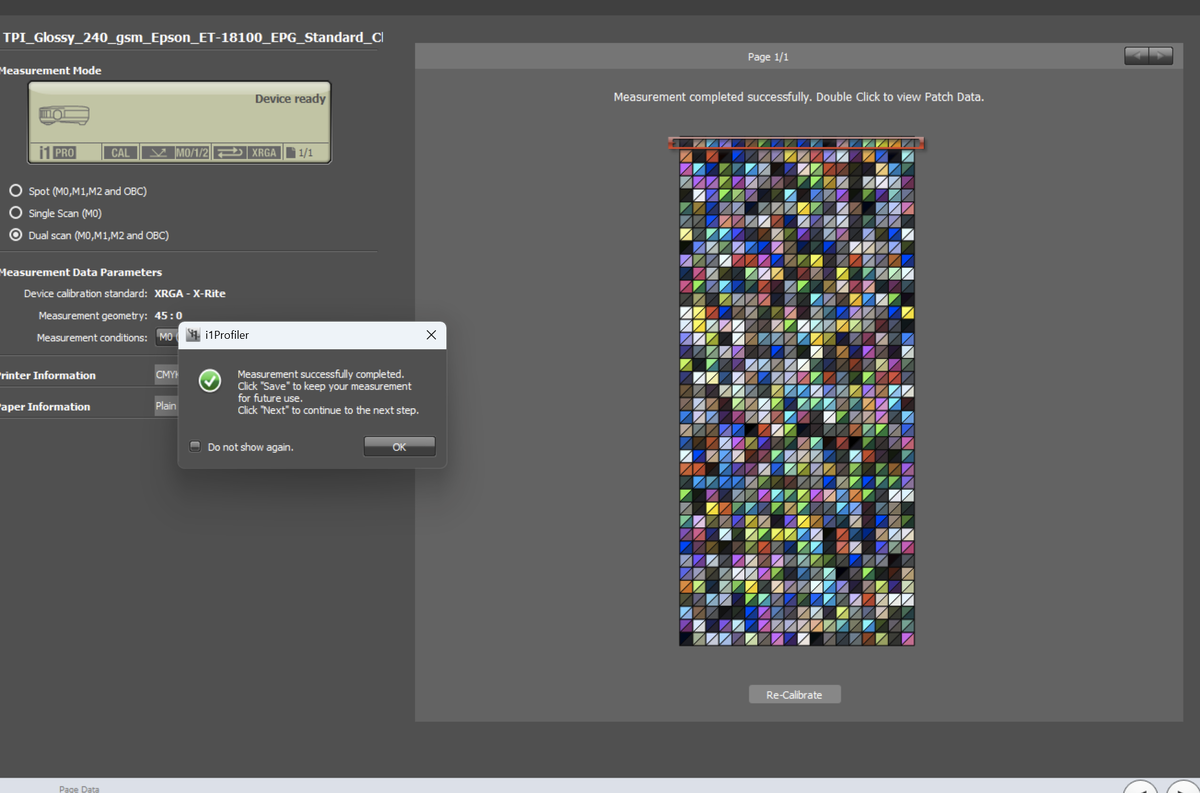Click the green checkmark icon in dialog

click(210, 380)
